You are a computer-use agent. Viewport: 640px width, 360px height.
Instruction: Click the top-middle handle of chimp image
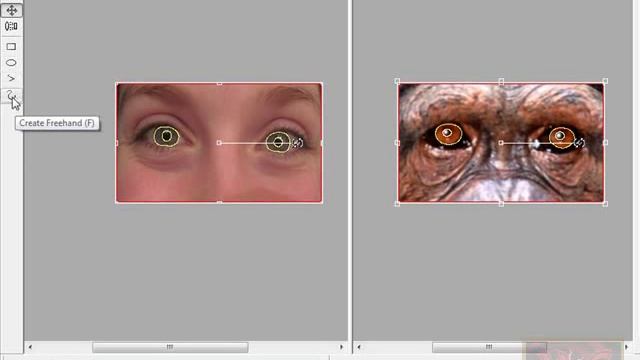coord(501,81)
